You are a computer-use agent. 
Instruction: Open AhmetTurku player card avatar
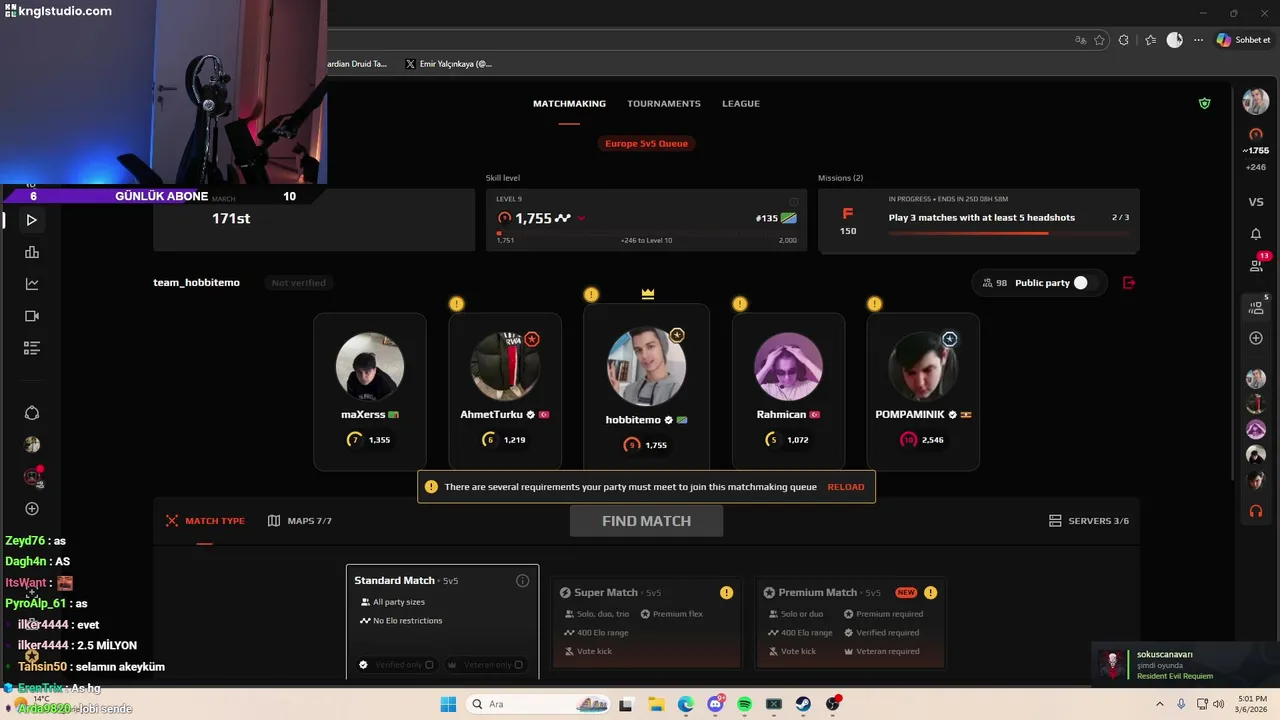505,367
